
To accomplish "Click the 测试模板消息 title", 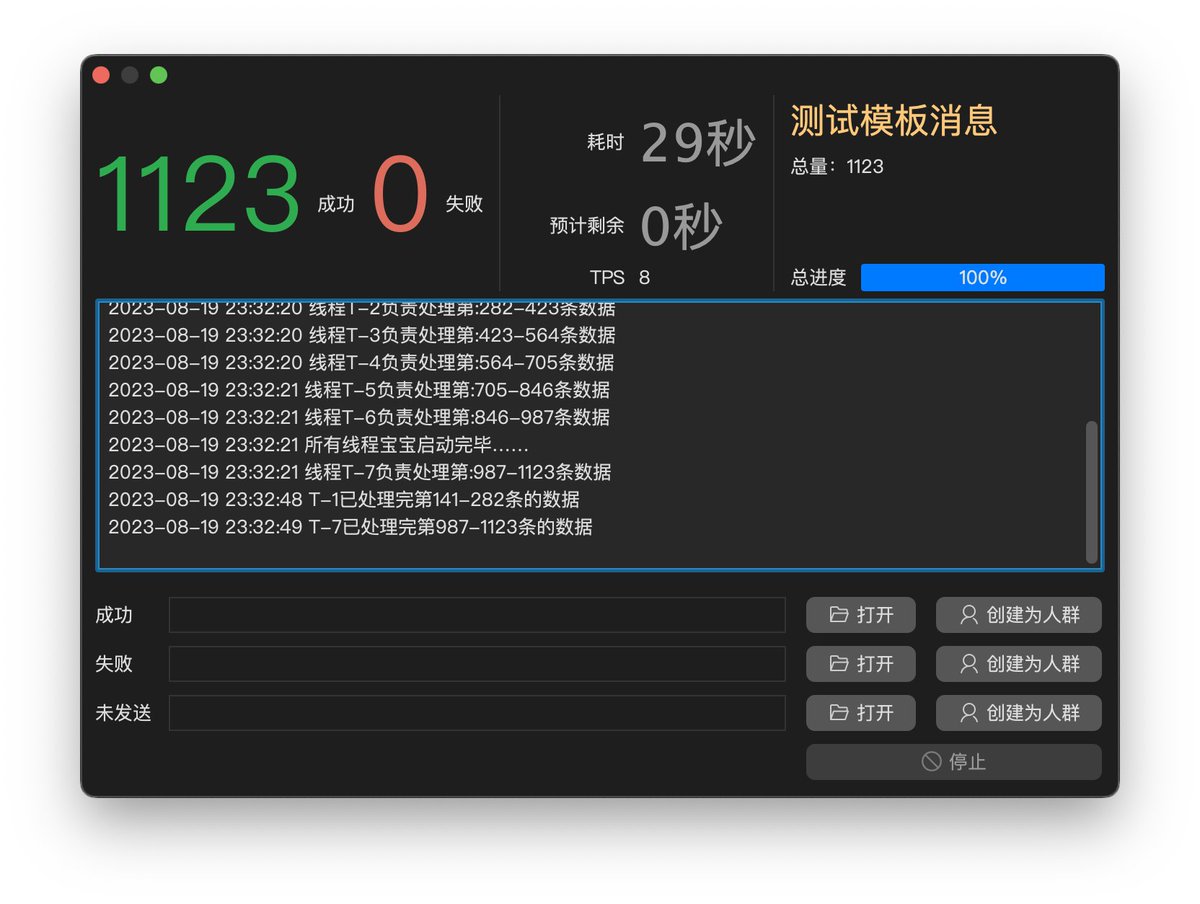I will 894,120.
